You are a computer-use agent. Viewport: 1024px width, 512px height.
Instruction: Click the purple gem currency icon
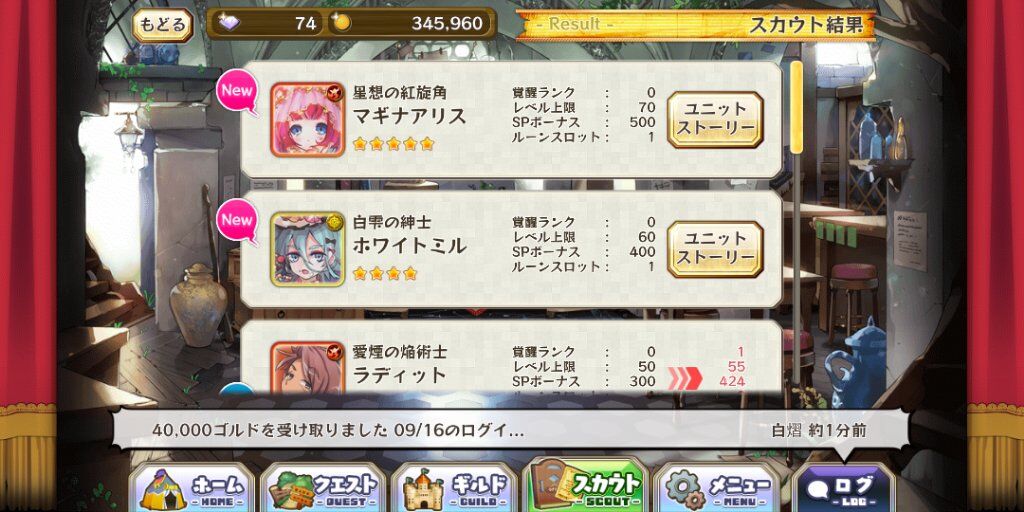(228, 24)
